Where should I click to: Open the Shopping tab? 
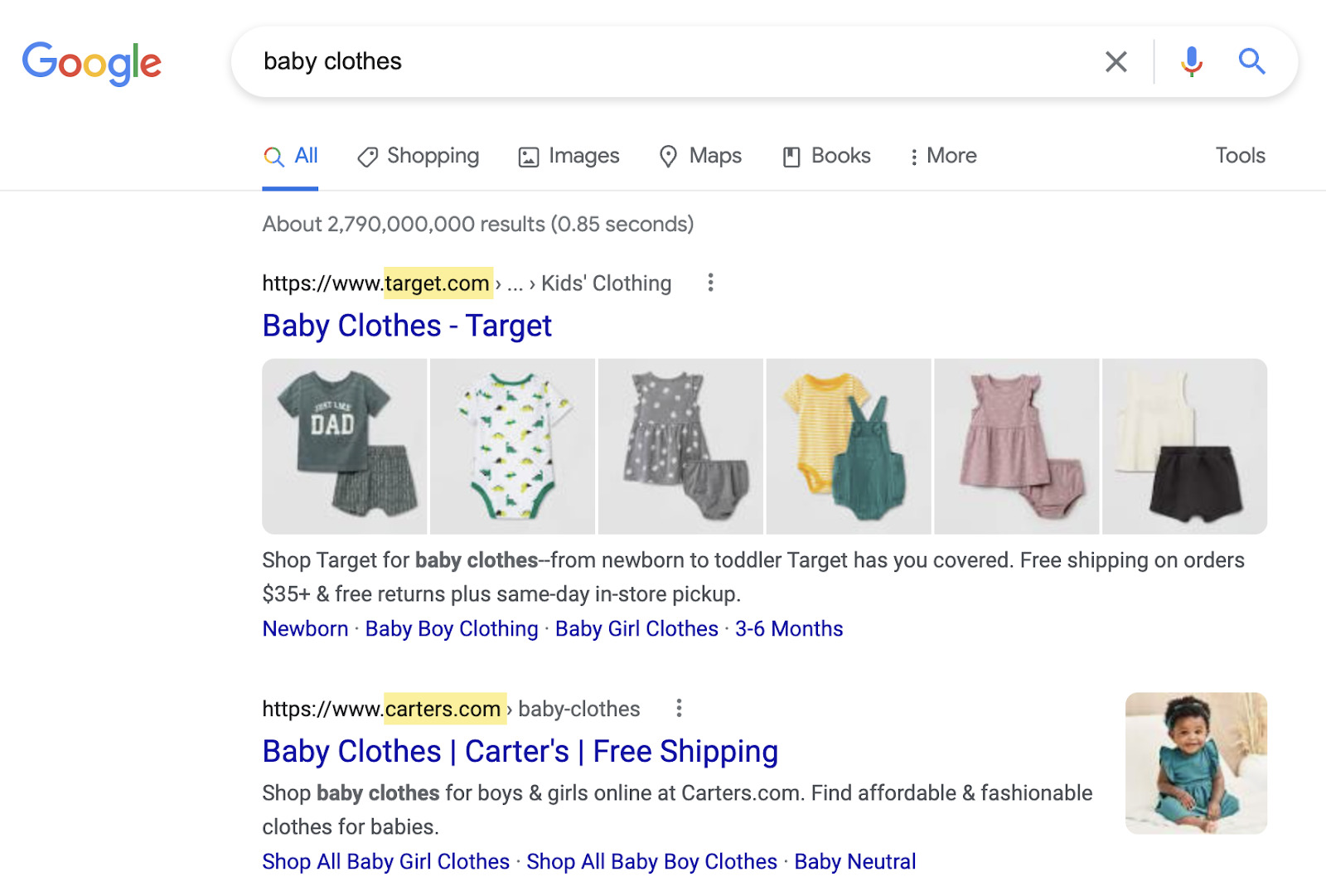pos(419,156)
